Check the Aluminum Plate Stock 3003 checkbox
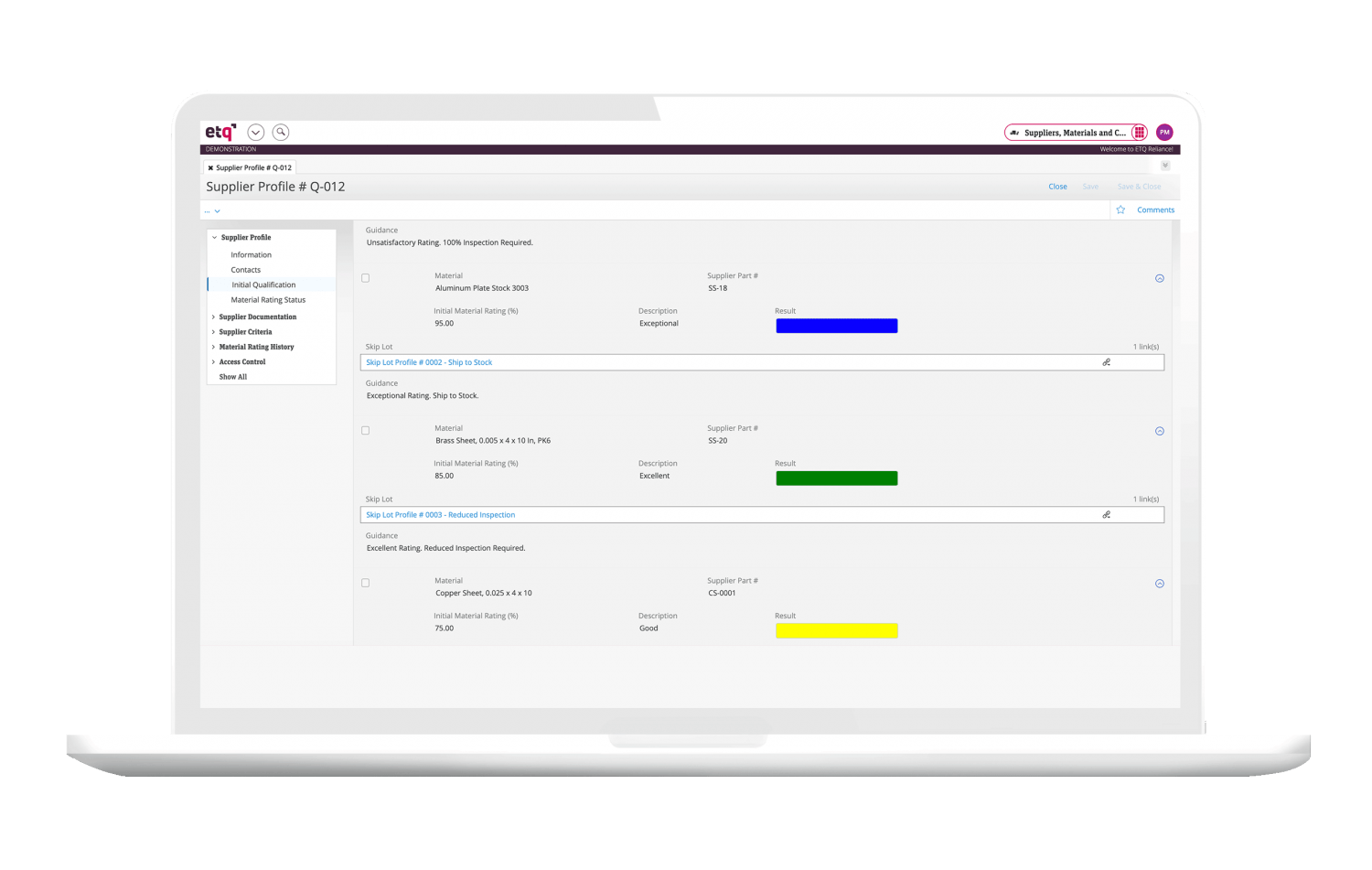 366,278
